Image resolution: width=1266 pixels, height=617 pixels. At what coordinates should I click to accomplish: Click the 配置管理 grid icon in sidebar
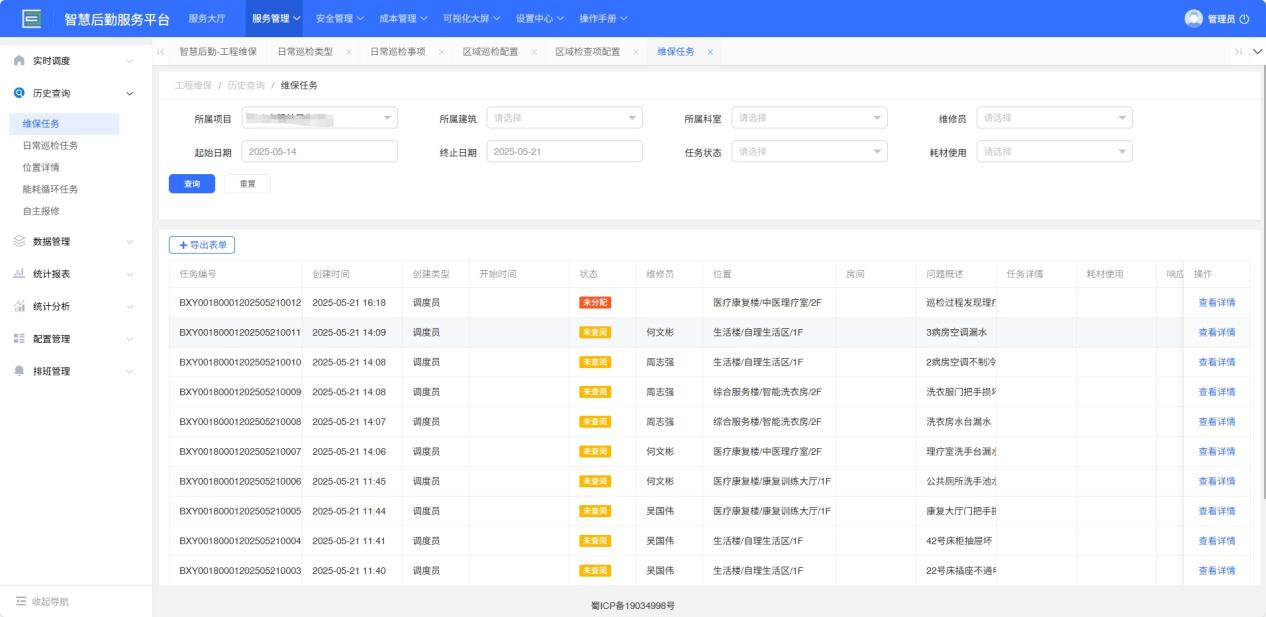pyautogui.click(x=19, y=338)
